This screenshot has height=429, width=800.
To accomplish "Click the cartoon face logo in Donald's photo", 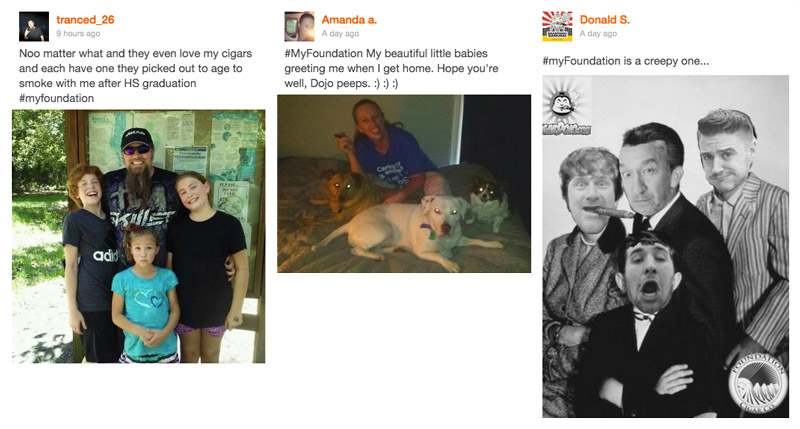I will click(x=565, y=107).
